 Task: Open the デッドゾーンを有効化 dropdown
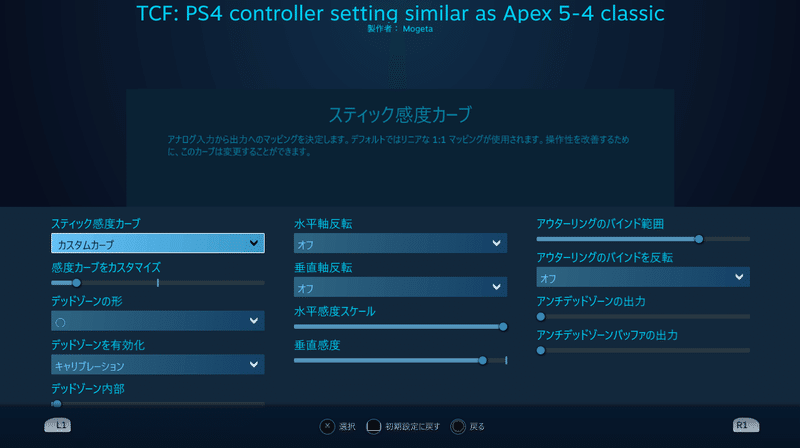pos(157,365)
